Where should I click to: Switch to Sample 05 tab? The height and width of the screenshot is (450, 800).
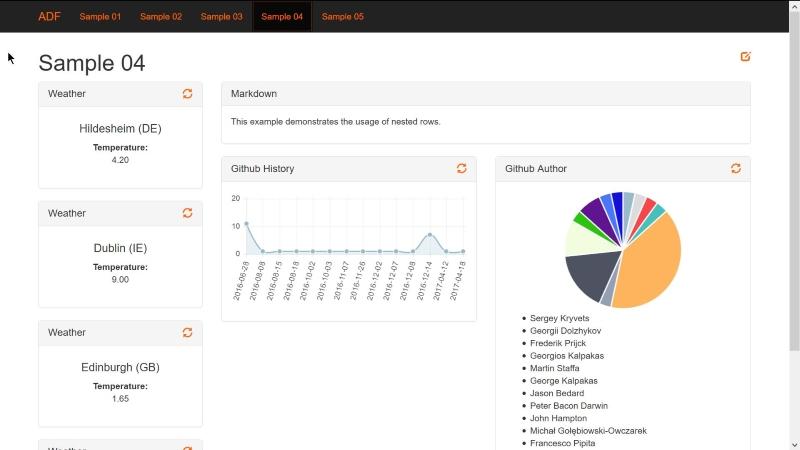click(x=342, y=16)
